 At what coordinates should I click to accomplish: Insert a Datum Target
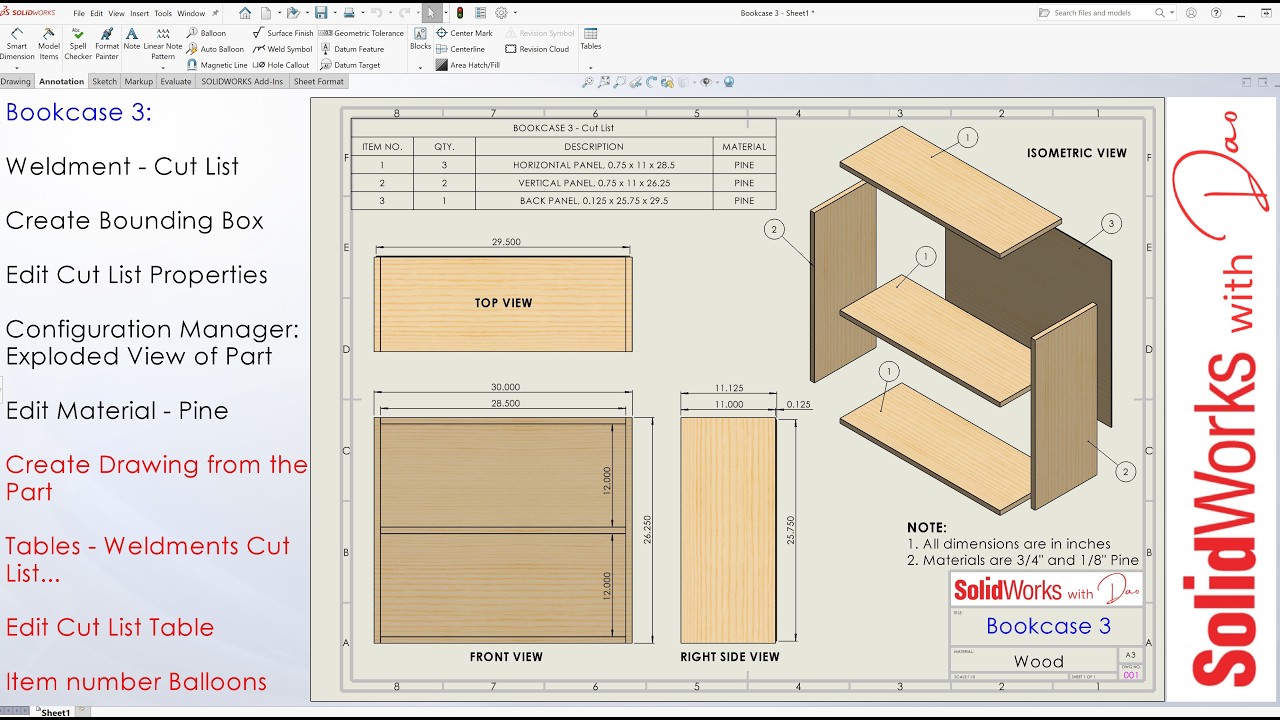coord(350,65)
